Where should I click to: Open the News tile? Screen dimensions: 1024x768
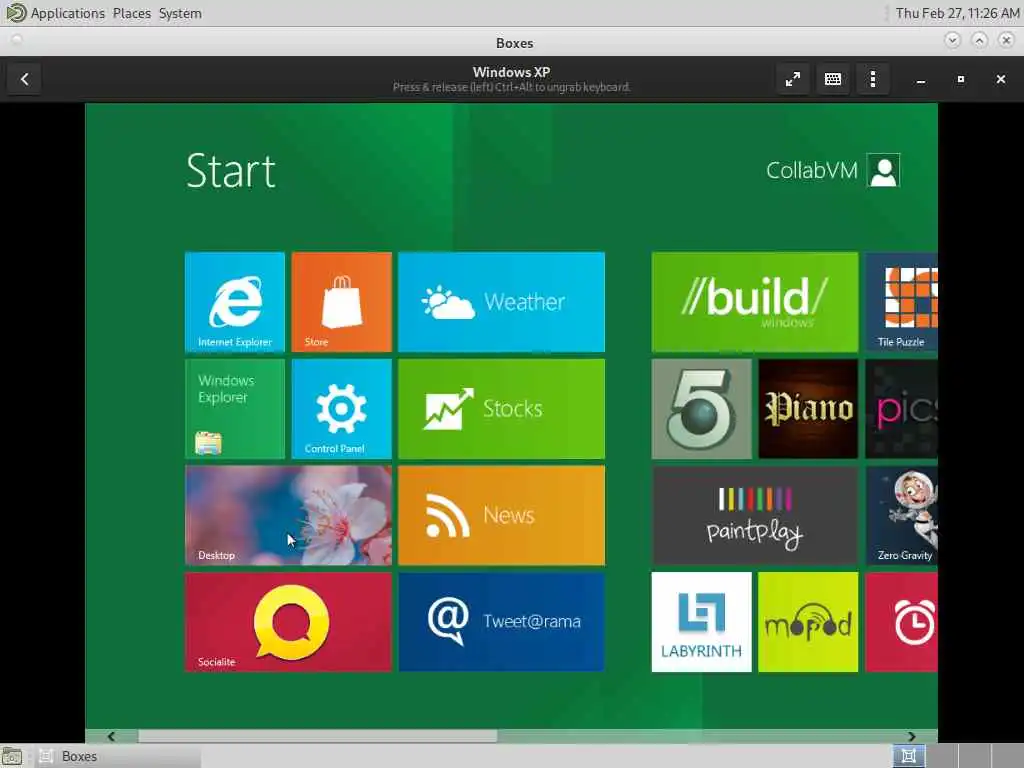pyautogui.click(x=501, y=515)
